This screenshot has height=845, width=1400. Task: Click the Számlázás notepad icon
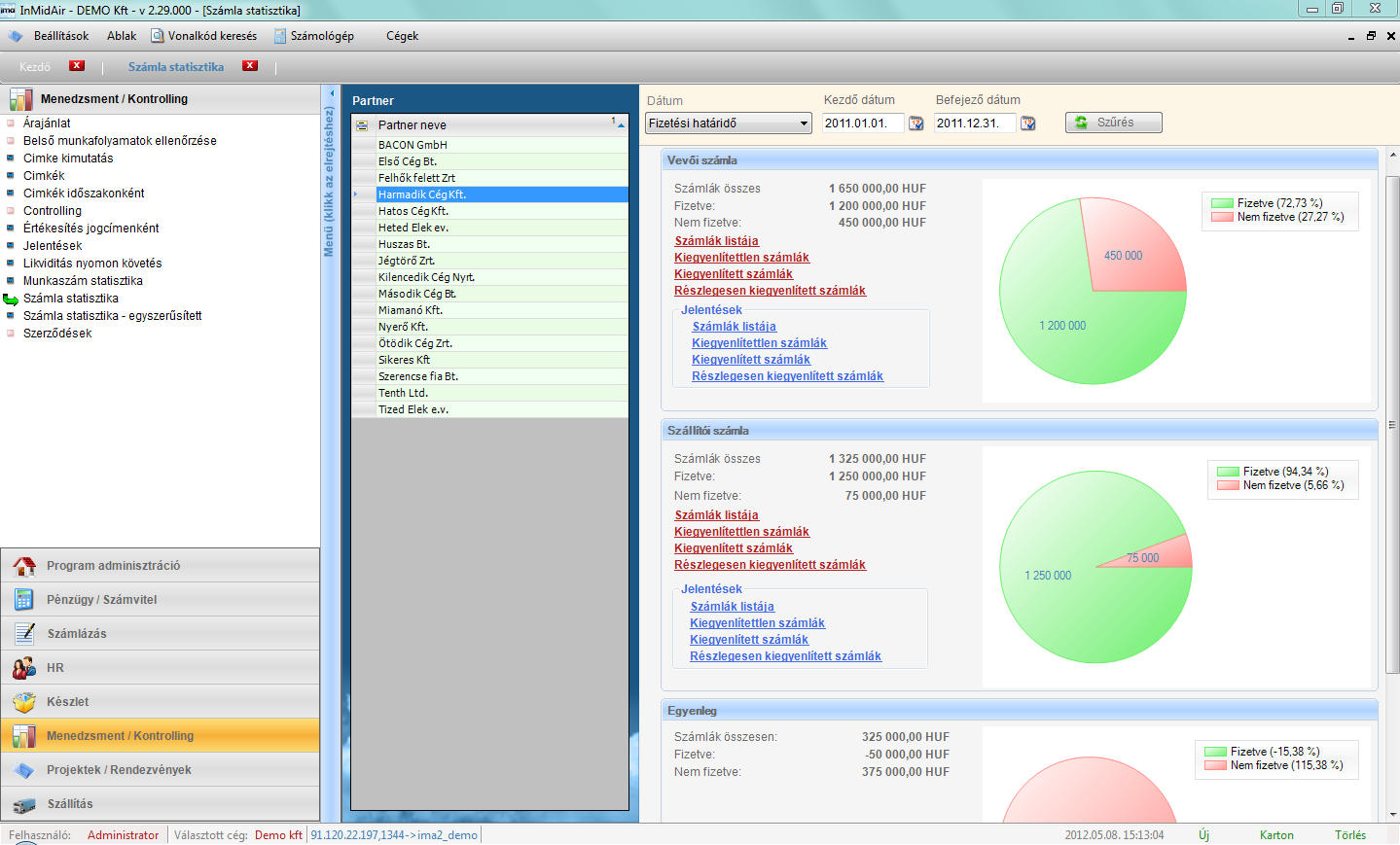[x=24, y=634]
